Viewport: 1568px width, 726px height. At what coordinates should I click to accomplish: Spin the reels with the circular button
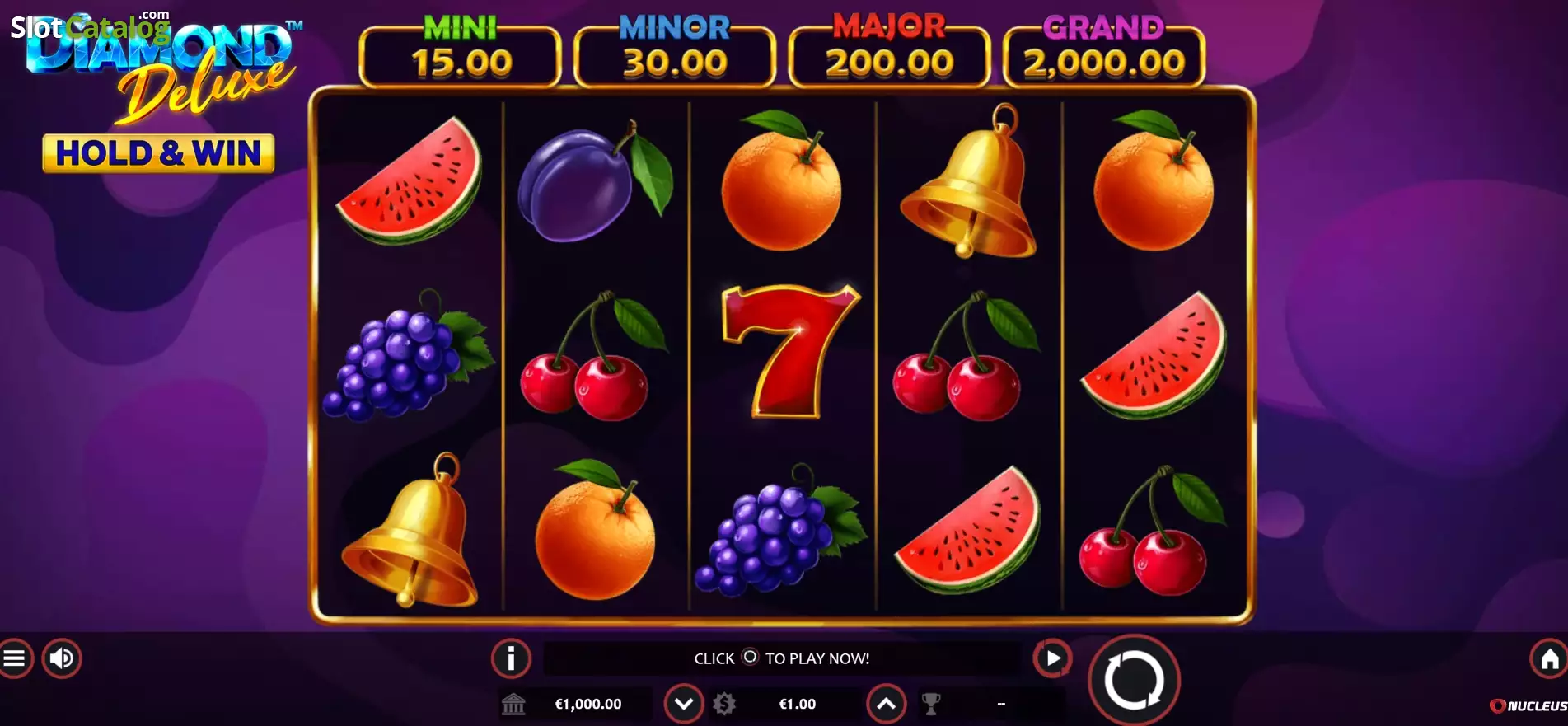(1134, 681)
